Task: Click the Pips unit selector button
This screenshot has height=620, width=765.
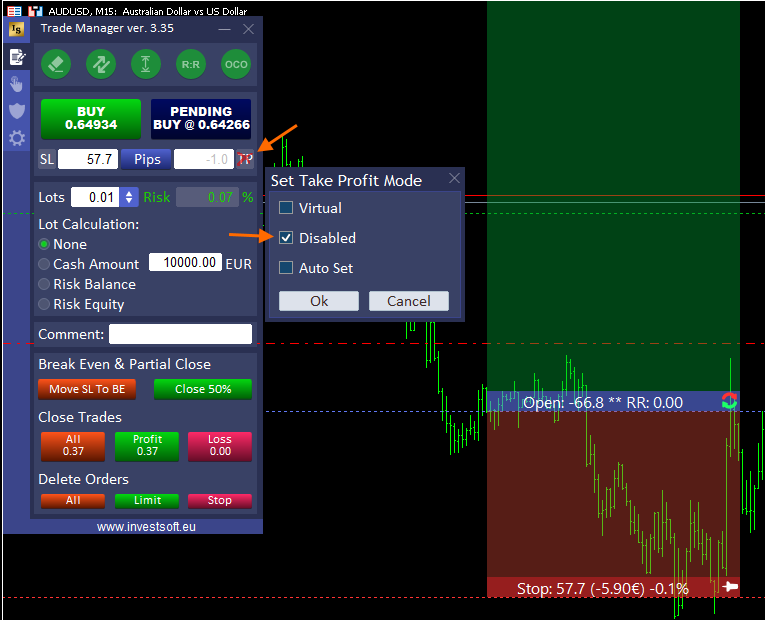Action: pos(147,159)
